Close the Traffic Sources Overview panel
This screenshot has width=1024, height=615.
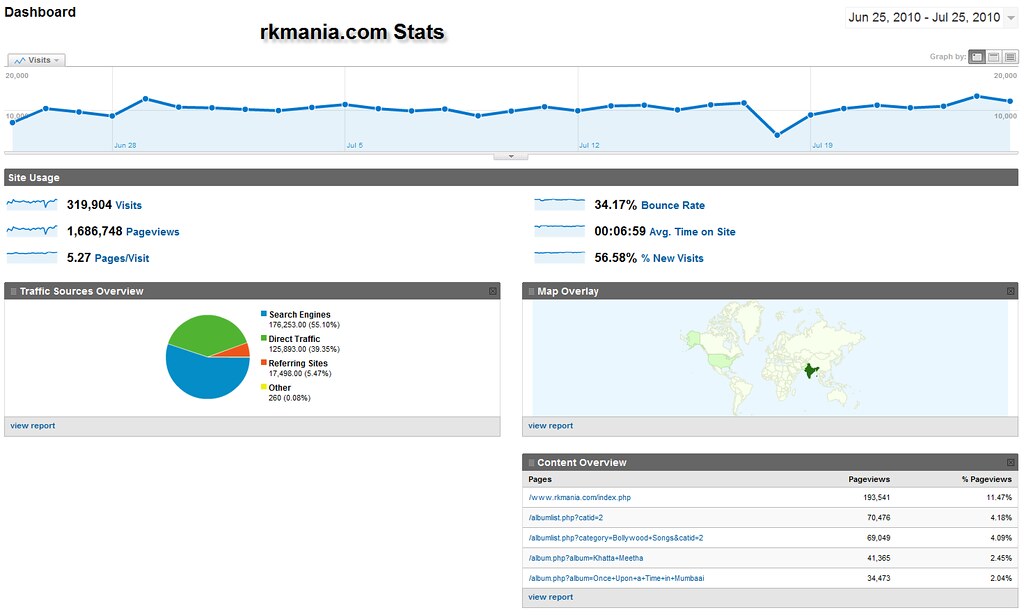pos(493,291)
